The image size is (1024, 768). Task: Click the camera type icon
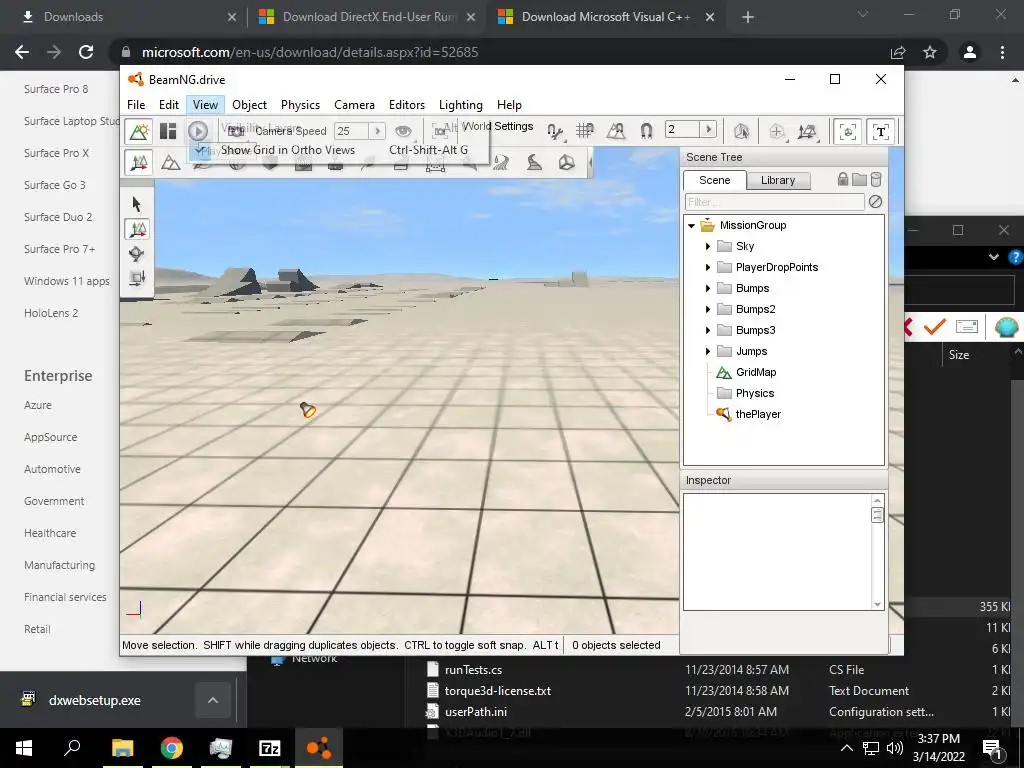tap(236, 131)
